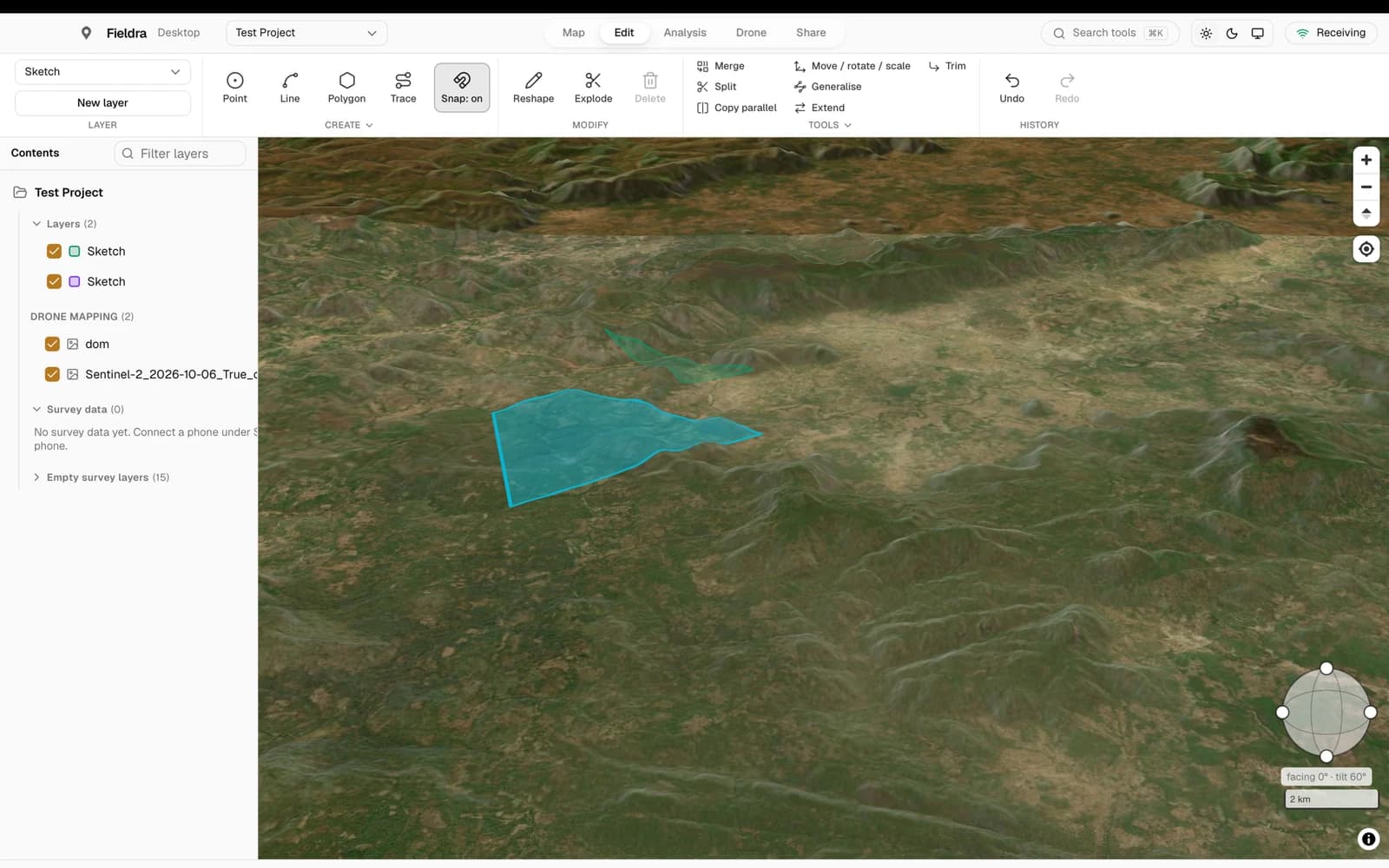
Task: Use the Explode tool
Action: tap(593, 88)
